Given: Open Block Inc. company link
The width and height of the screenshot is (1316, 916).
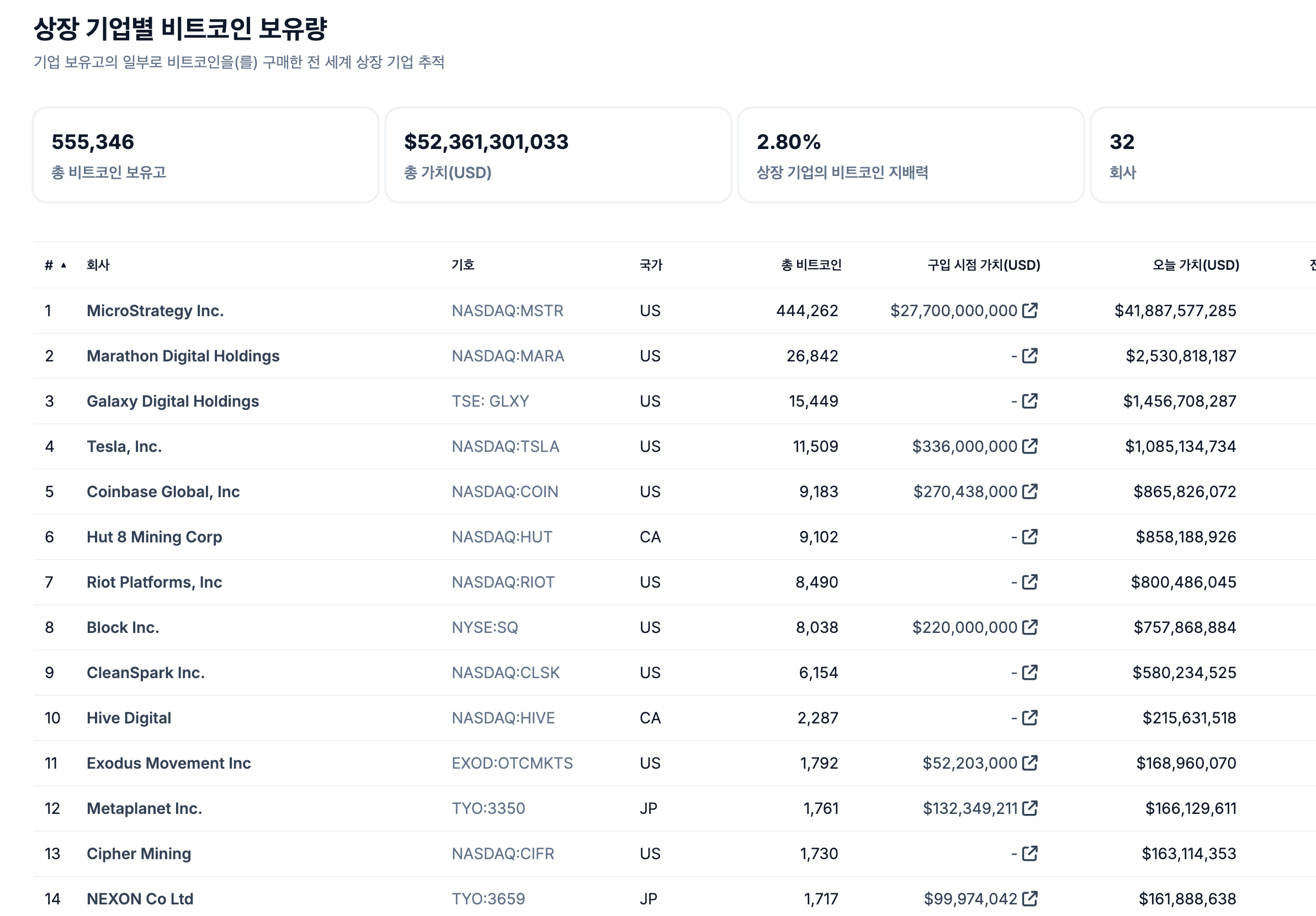Looking at the screenshot, I should [x=123, y=627].
